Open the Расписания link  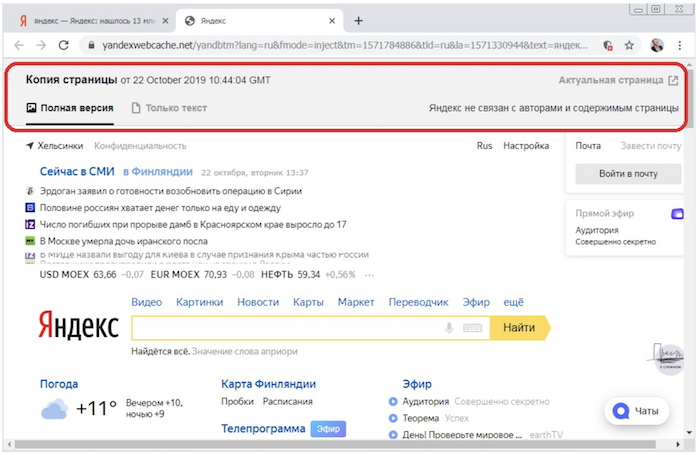[288, 401]
